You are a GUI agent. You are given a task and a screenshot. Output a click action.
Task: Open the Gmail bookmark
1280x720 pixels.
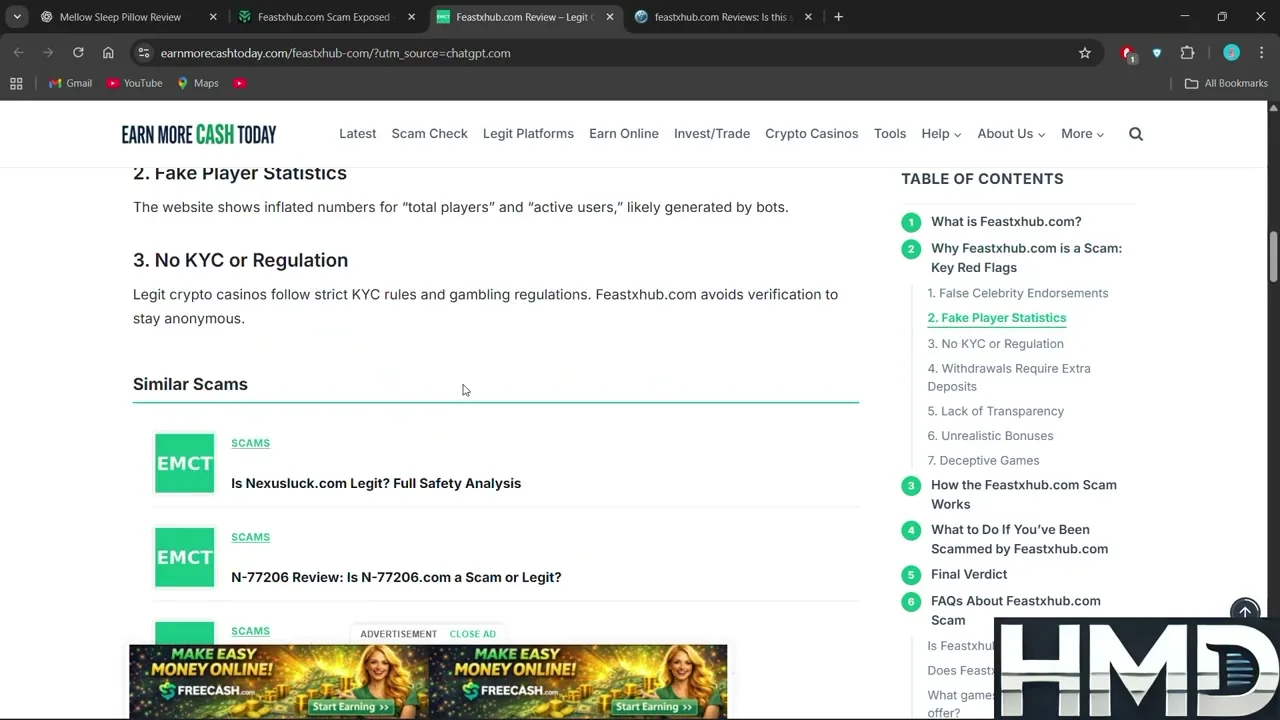pos(71,83)
